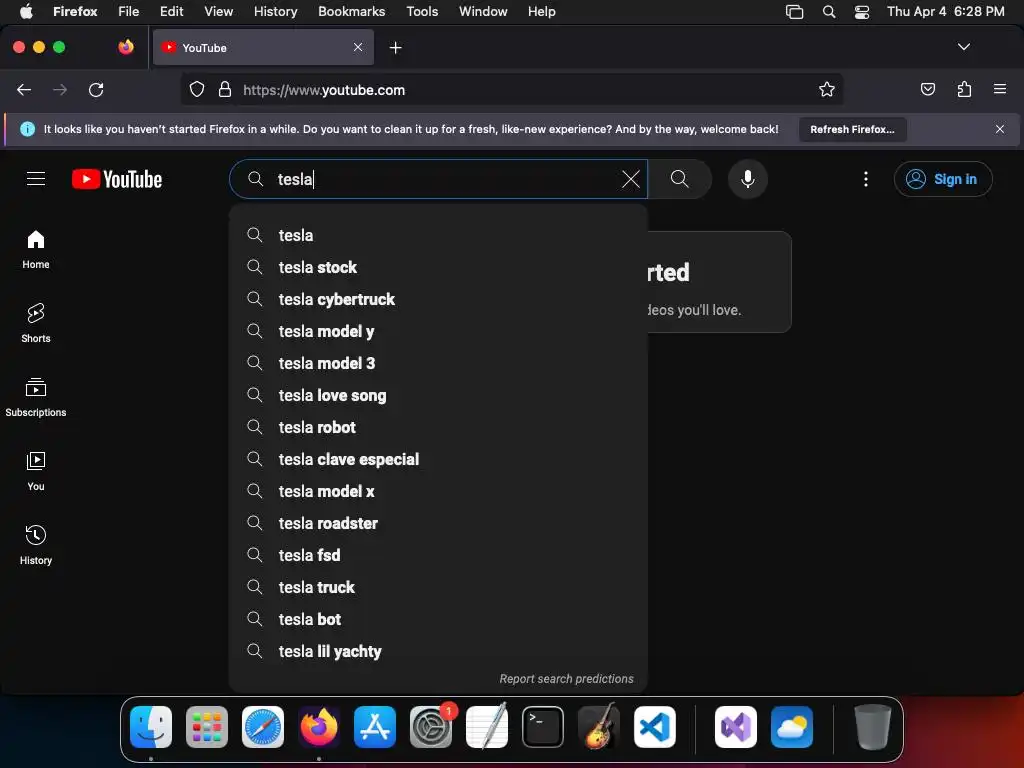Viewport: 1024px width, 768px height.
Task: Click the Firefox address bar URL
Action: 324,90
